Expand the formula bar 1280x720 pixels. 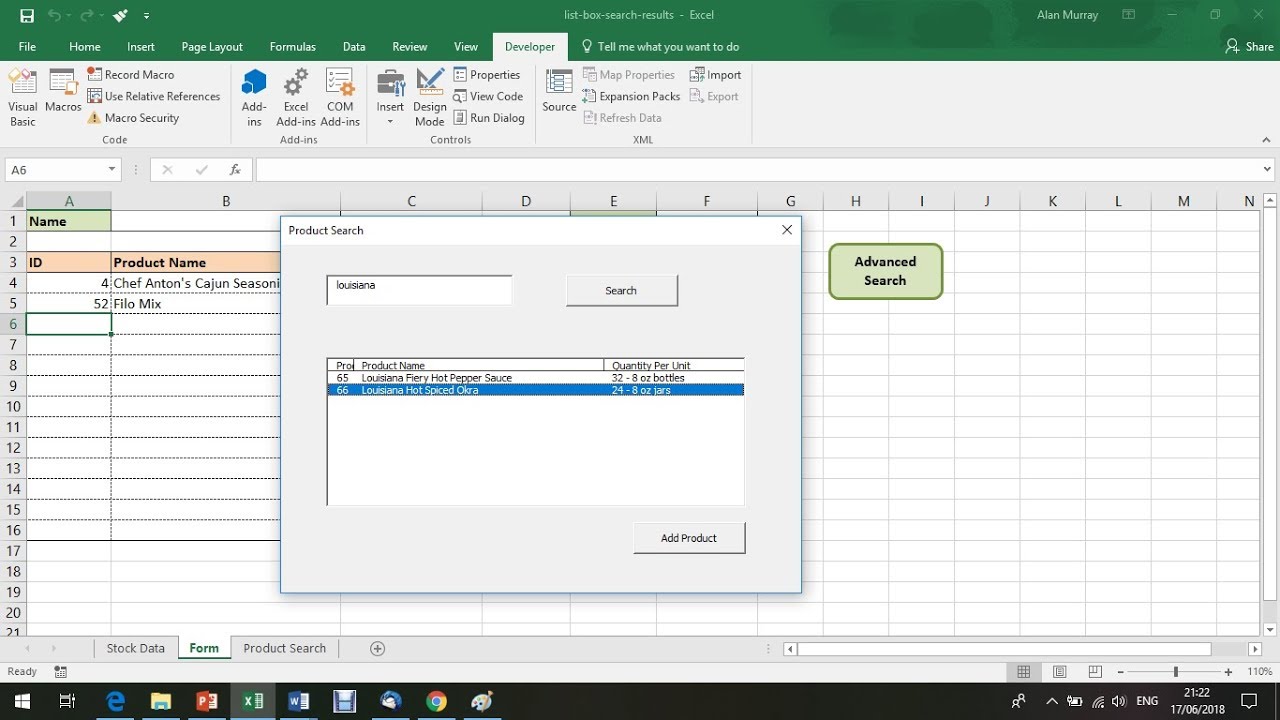(x=1267, y=170)
